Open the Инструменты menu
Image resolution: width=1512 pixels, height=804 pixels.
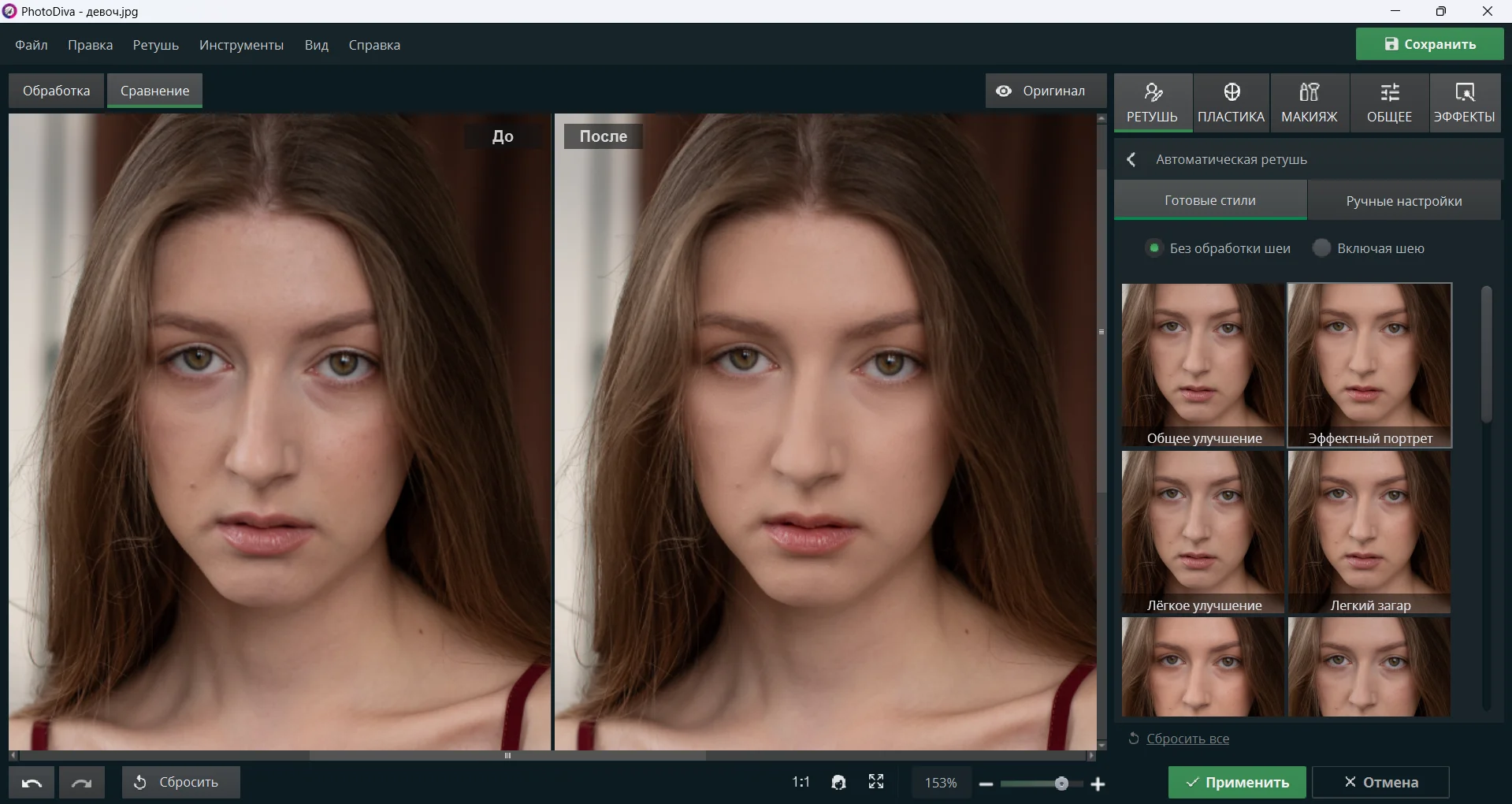point(241,45)
